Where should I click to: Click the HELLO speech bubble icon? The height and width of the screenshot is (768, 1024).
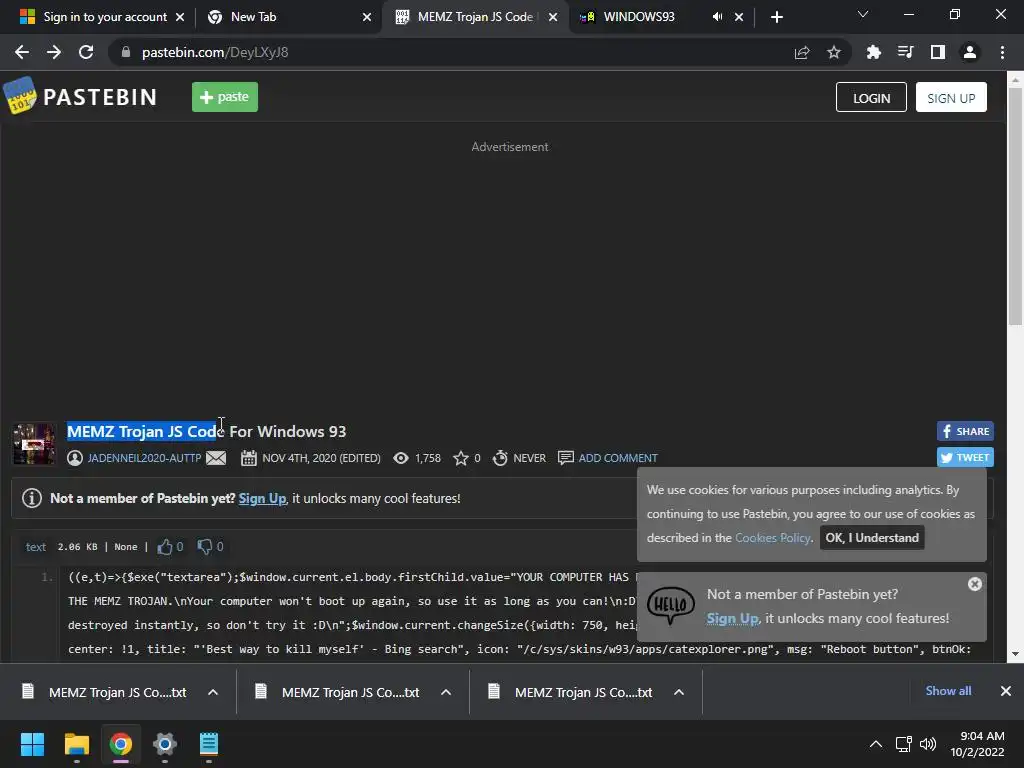coord(671,605)
